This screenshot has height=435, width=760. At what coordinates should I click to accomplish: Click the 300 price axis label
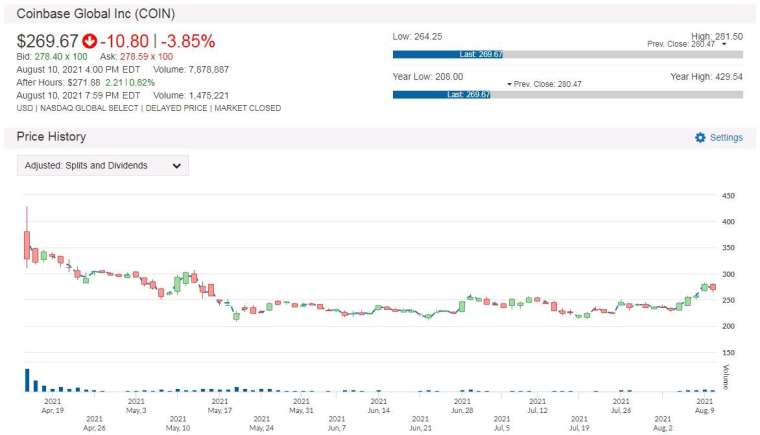[x=728, y=274]
